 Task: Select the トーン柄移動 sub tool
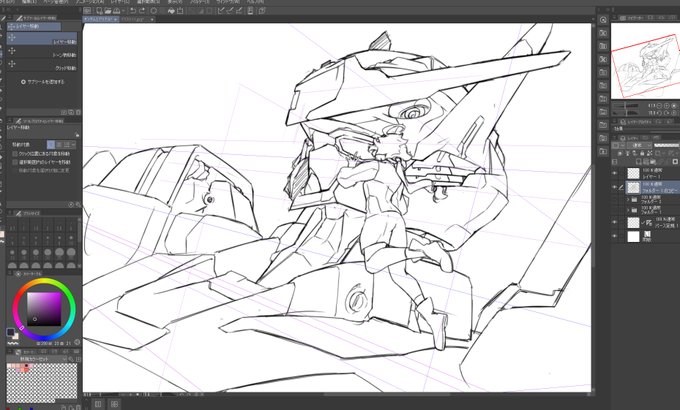coord(42,52)
